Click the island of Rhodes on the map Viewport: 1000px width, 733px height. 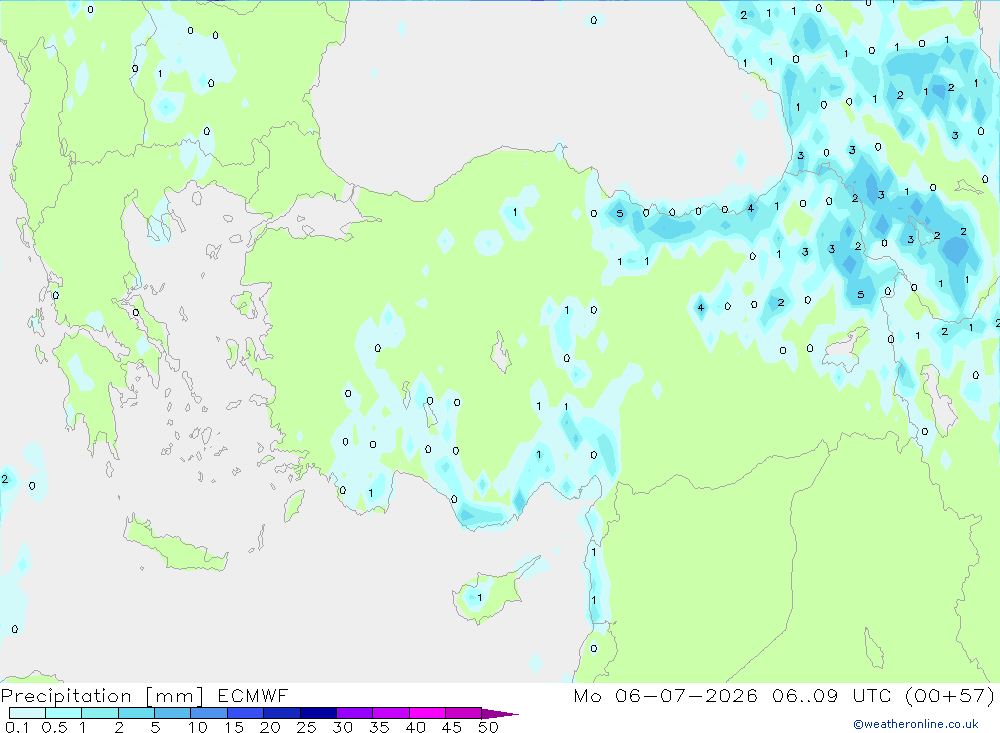coord(294,505)
